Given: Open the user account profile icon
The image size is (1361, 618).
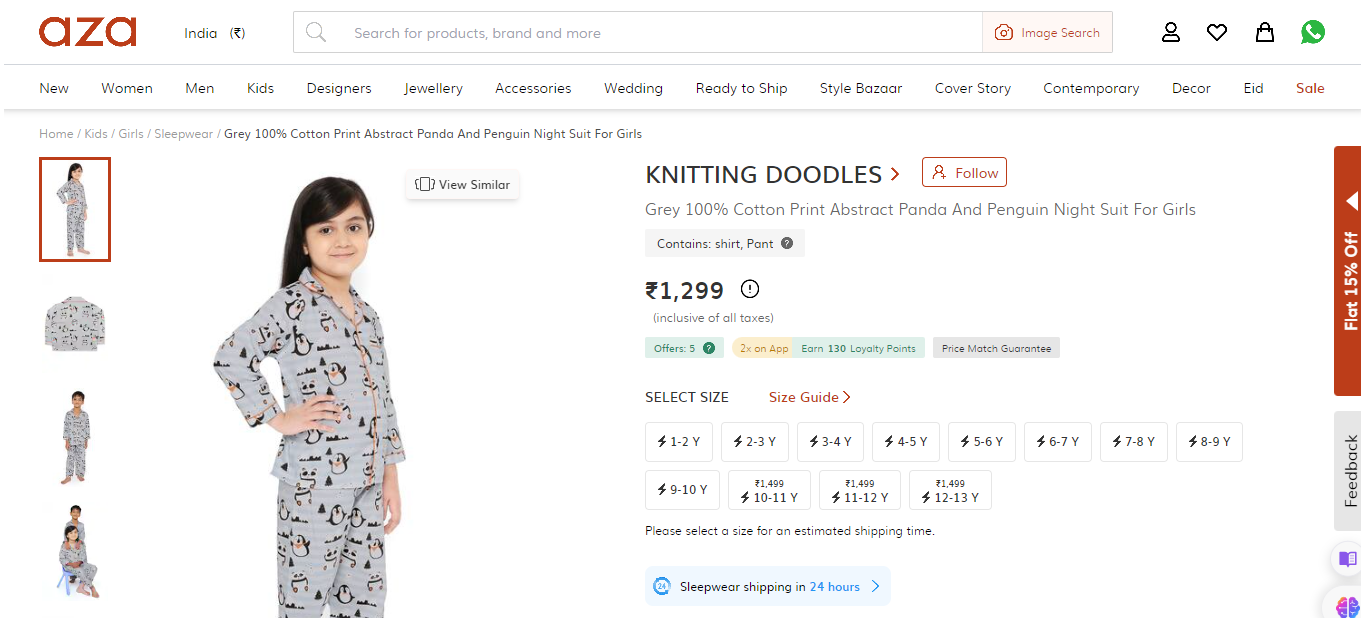Looking at the screenshot, I should (x=1171, y=33).
